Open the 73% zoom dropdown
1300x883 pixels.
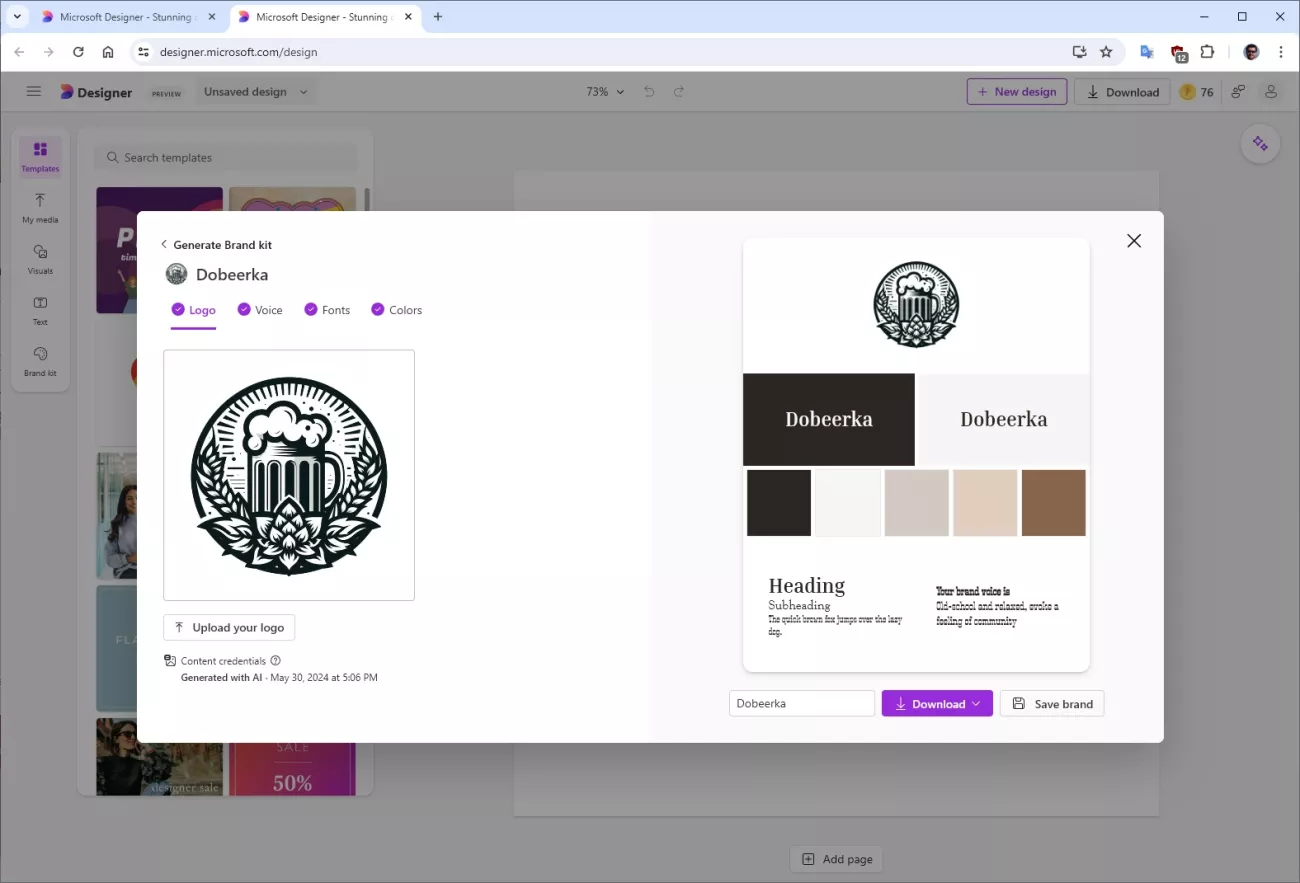tap(605, 92)
